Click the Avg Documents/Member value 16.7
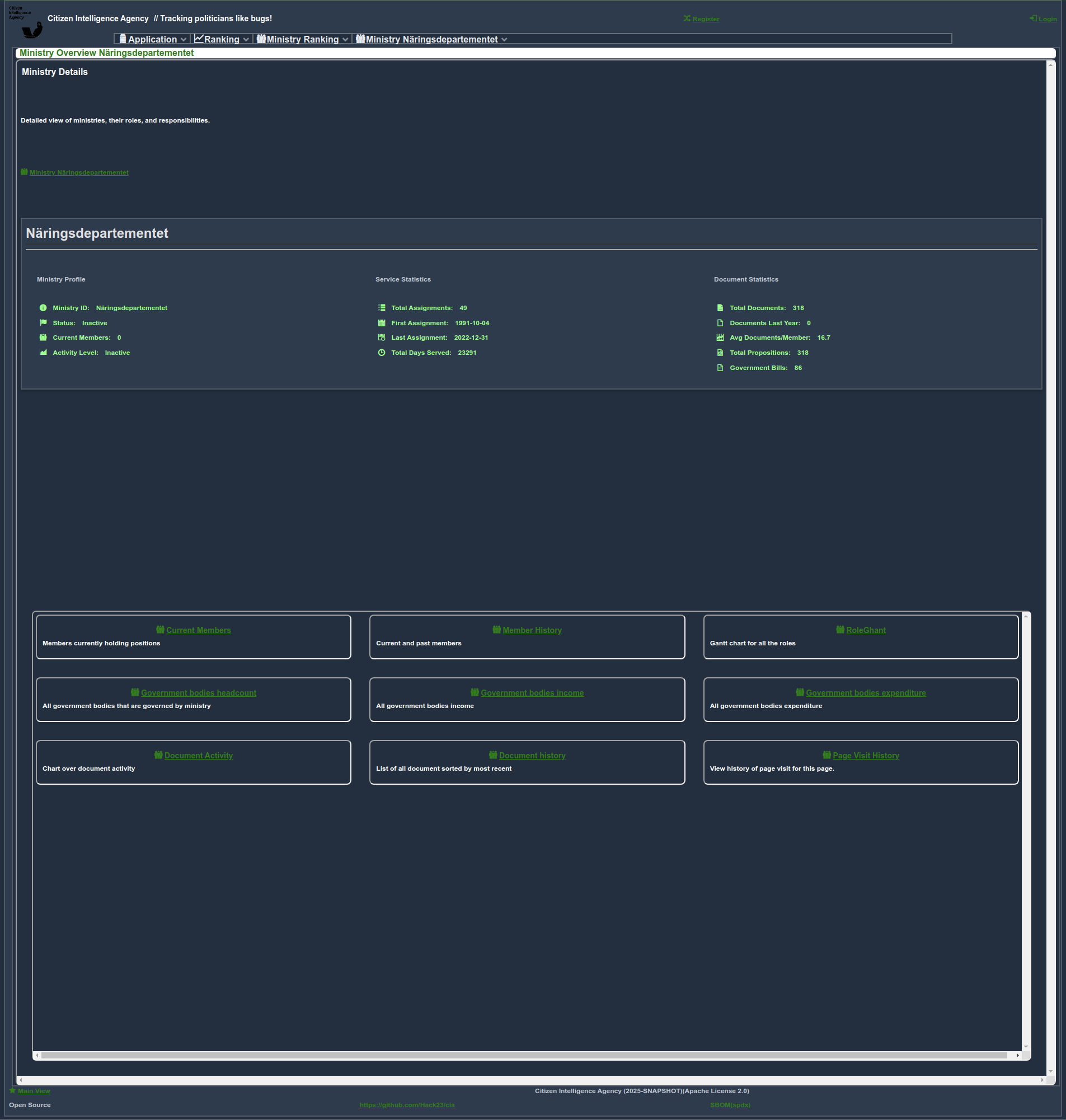The image size is (1066, 1120). 823,338
